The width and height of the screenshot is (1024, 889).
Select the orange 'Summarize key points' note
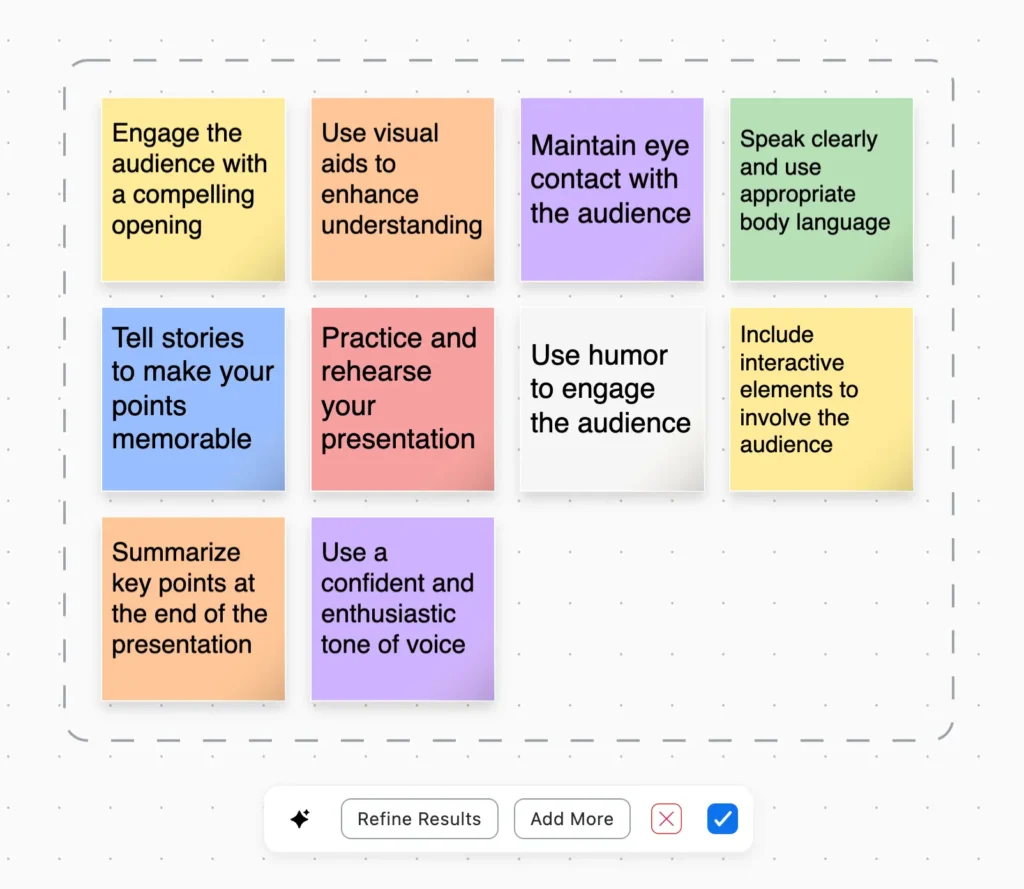pyautogui.click(x=193, y=608)
